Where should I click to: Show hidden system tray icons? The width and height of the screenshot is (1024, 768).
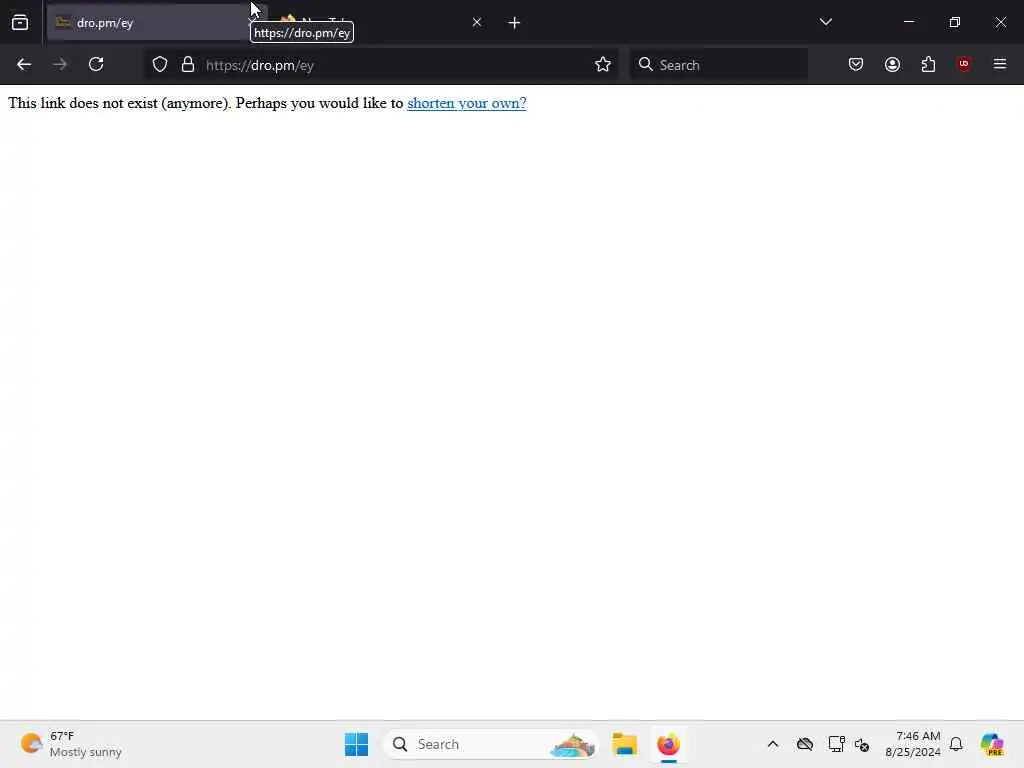[773, 744]
